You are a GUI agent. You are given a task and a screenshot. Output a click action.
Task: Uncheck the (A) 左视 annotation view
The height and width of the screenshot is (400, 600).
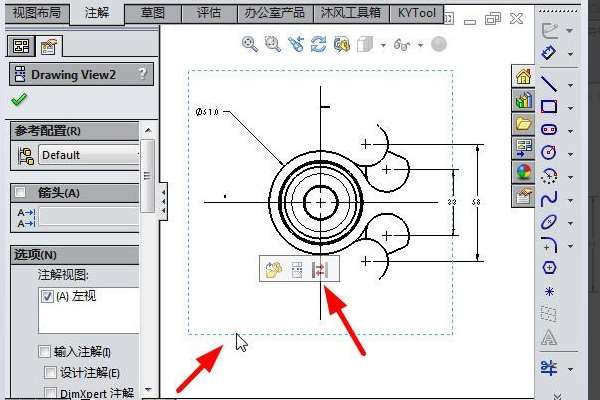[47, 296]
